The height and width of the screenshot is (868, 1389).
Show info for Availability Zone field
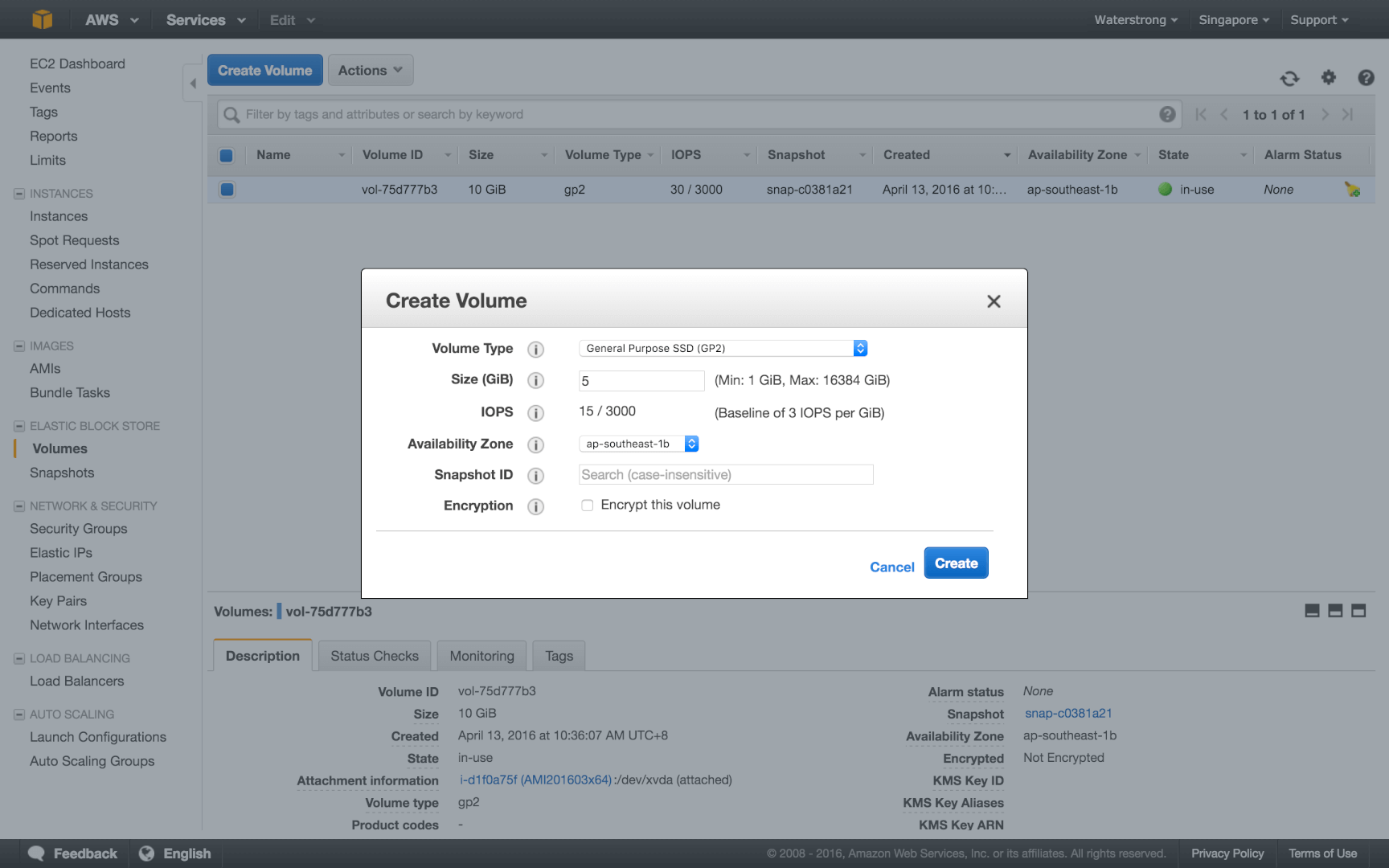pos(535,445)
